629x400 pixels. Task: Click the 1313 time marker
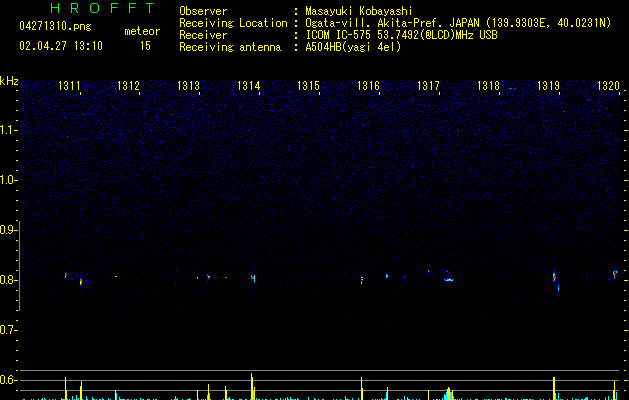189,86
